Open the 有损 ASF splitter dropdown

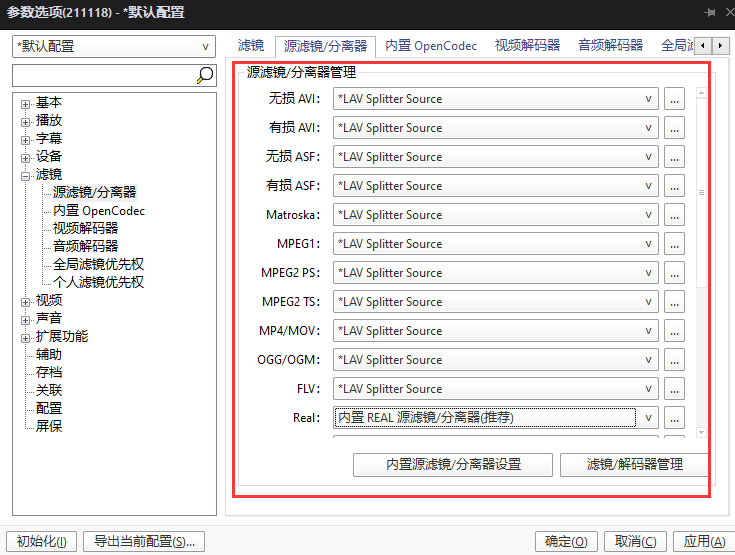point(495,186)
